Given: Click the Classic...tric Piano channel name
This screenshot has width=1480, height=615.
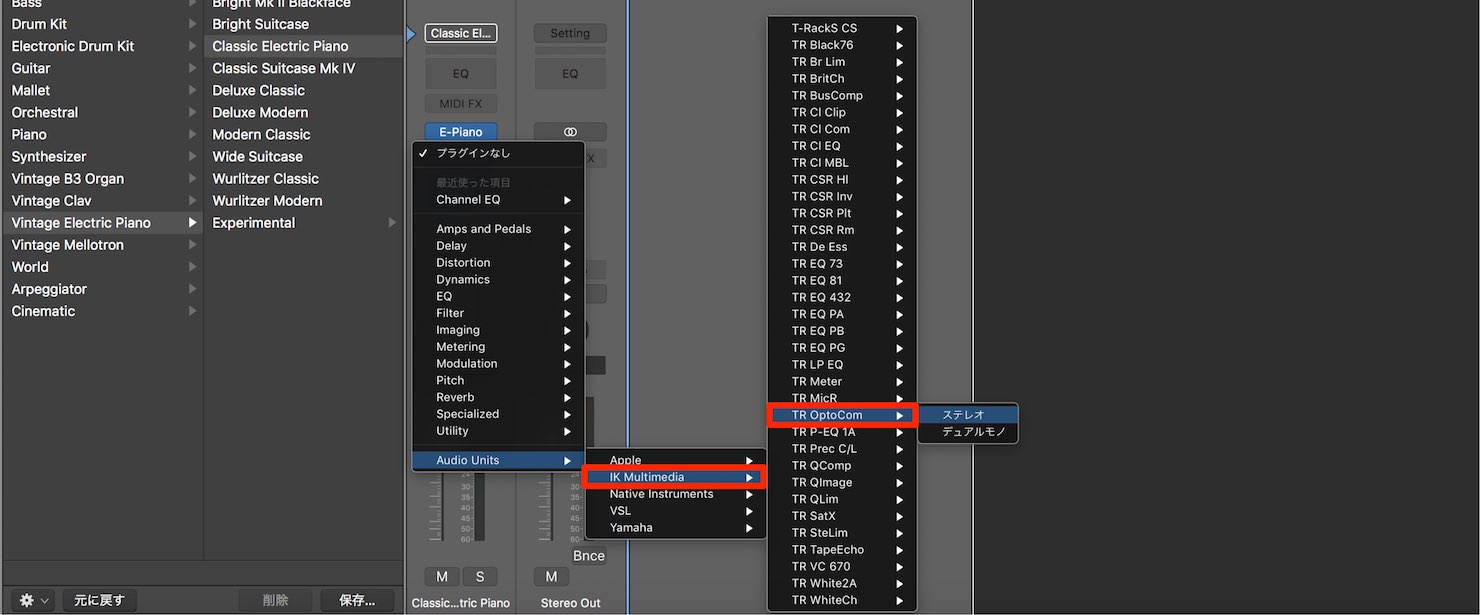Looking at the screenshot, I should tap(461, 603).
